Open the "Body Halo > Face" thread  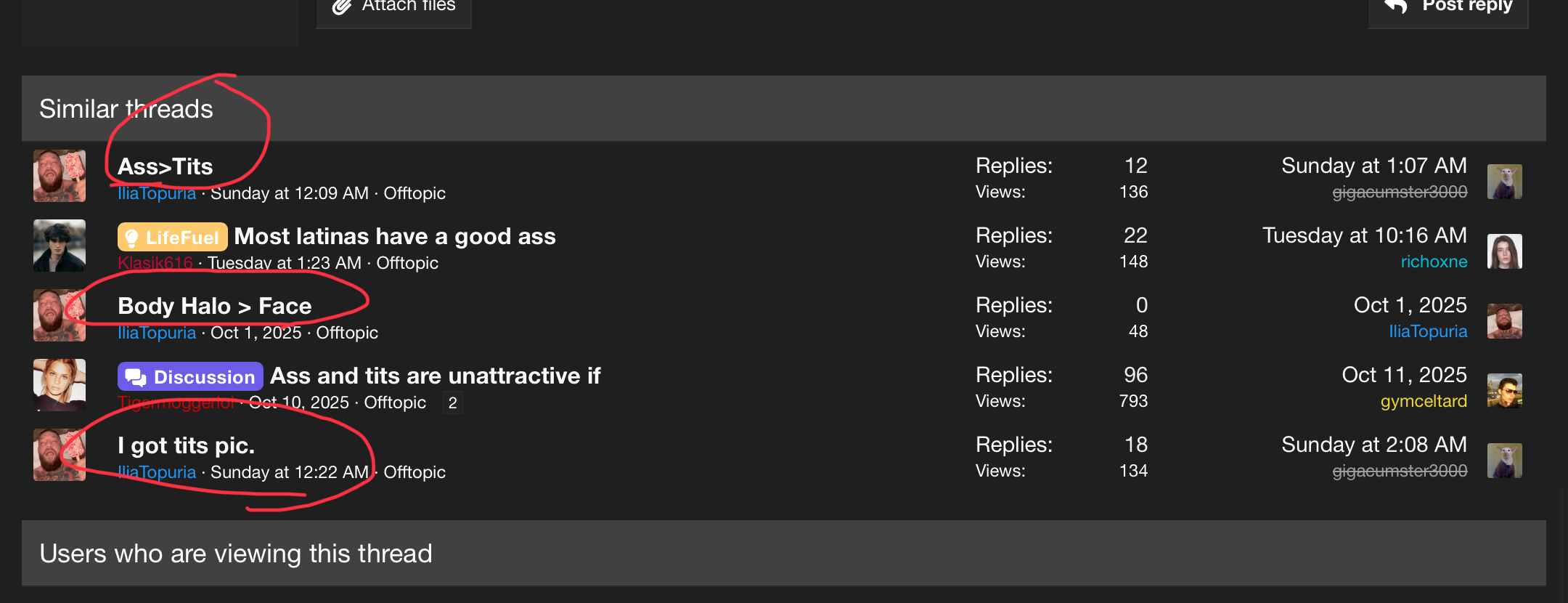tap(215, 306)
